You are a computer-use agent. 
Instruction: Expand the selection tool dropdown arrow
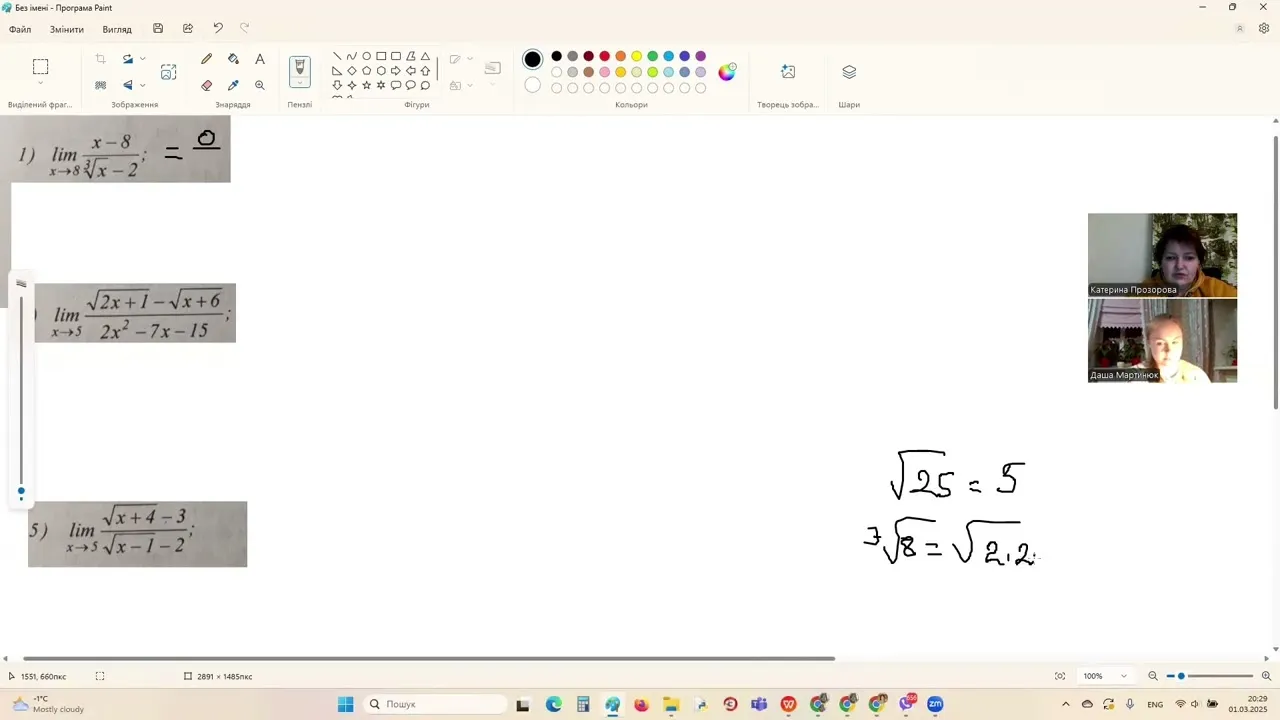point(40,84)
